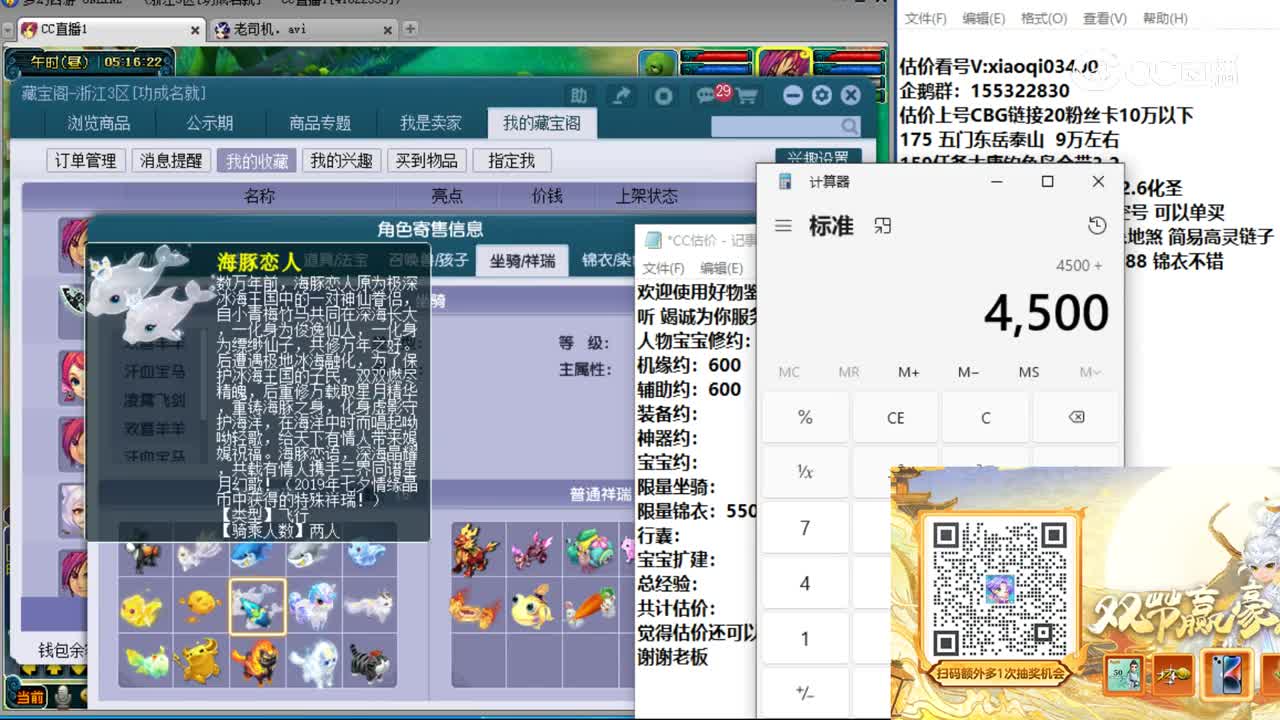Click the share arrow icon in 藏宝阁
1280x720 pixels.
coord(622,95)
